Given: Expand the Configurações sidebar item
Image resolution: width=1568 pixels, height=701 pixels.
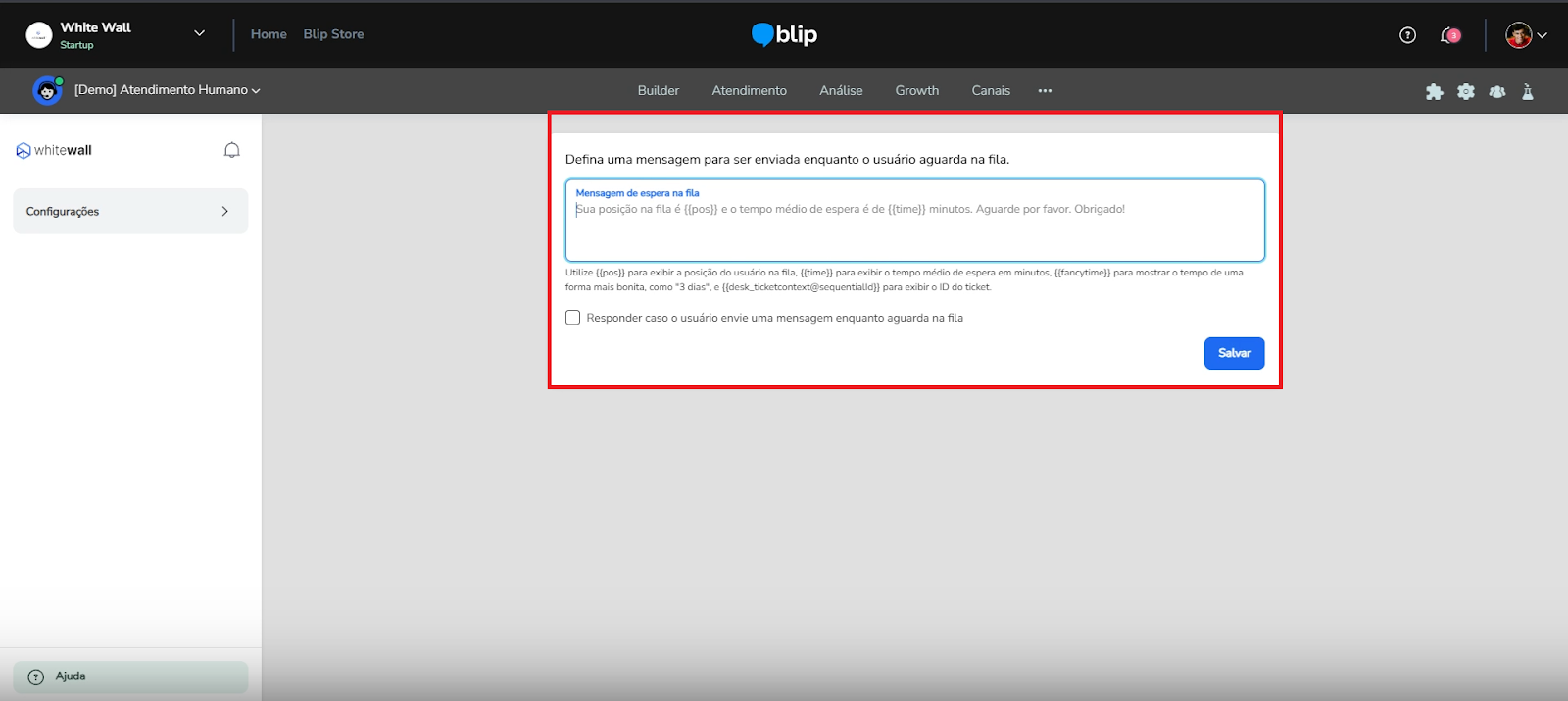Looking at the screenshot, I should point(130,211).
